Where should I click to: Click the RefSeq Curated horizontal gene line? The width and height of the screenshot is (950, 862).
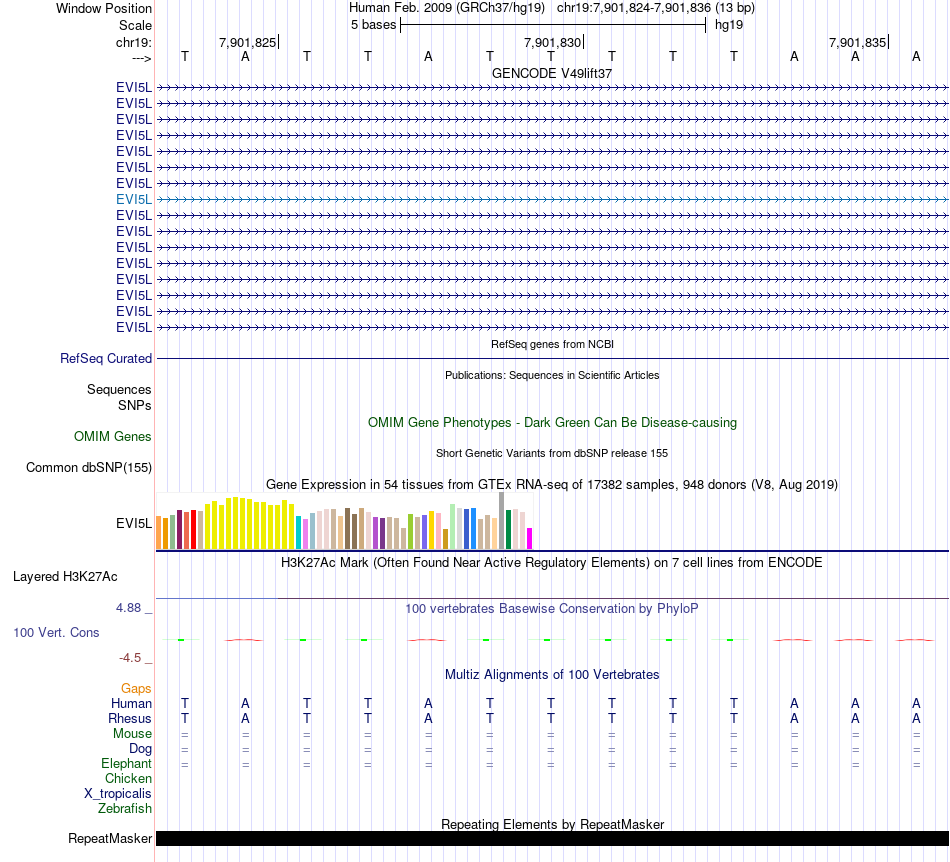pos(553,359)
